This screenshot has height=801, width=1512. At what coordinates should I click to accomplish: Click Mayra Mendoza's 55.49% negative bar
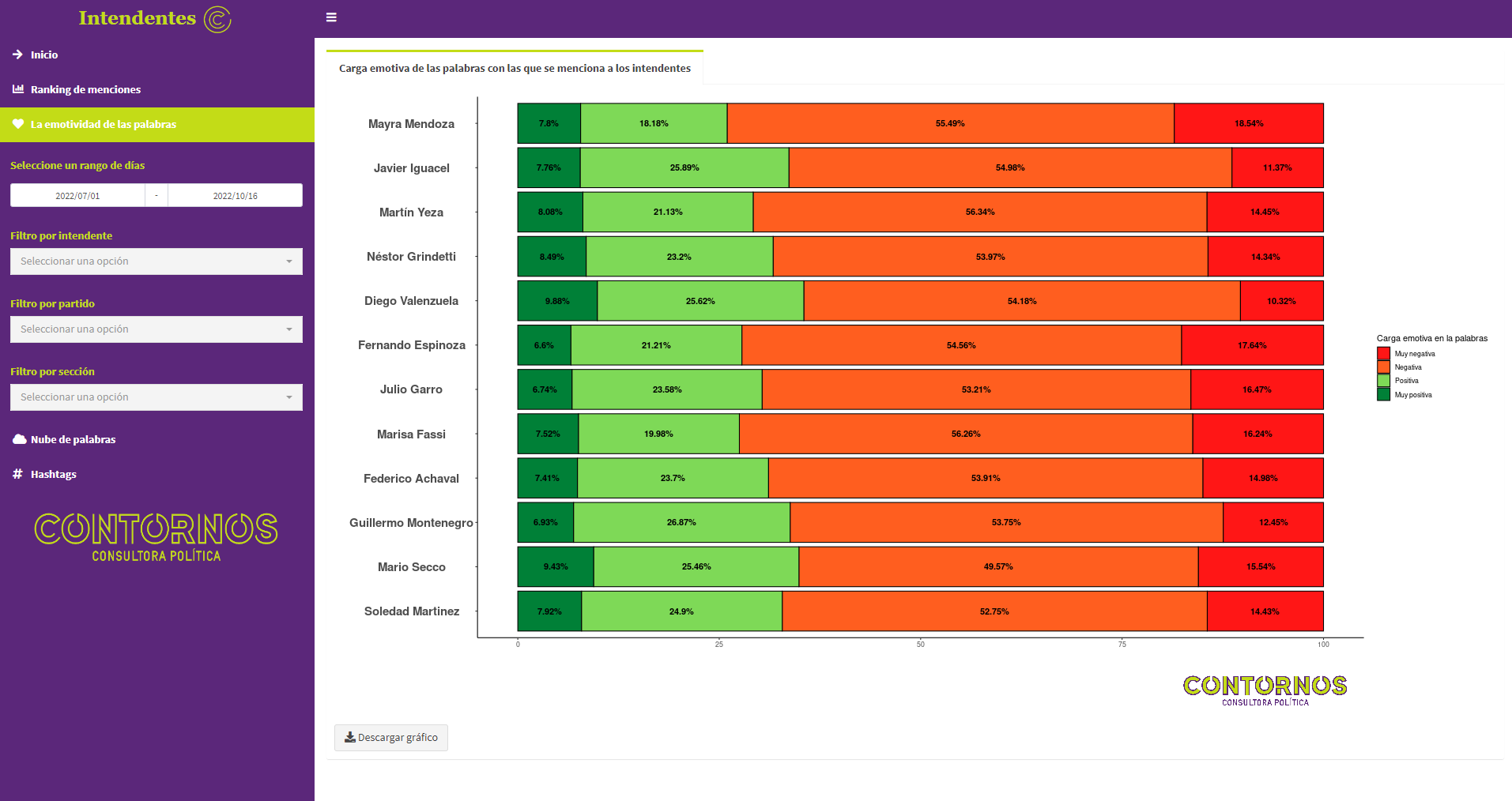(x=950, y=123)
